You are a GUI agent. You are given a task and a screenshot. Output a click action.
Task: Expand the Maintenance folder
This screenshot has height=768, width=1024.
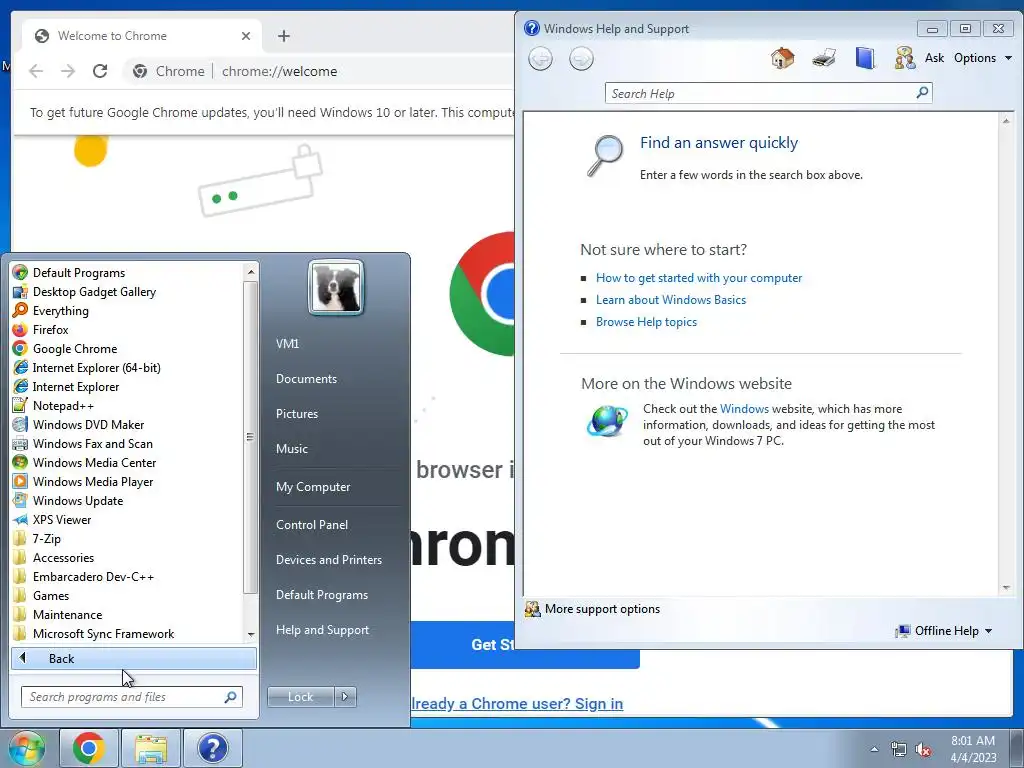pos(67,615)
